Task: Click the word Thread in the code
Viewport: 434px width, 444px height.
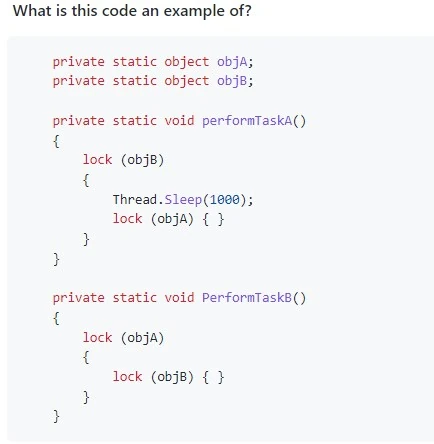Action: click(x=135, y=200)
